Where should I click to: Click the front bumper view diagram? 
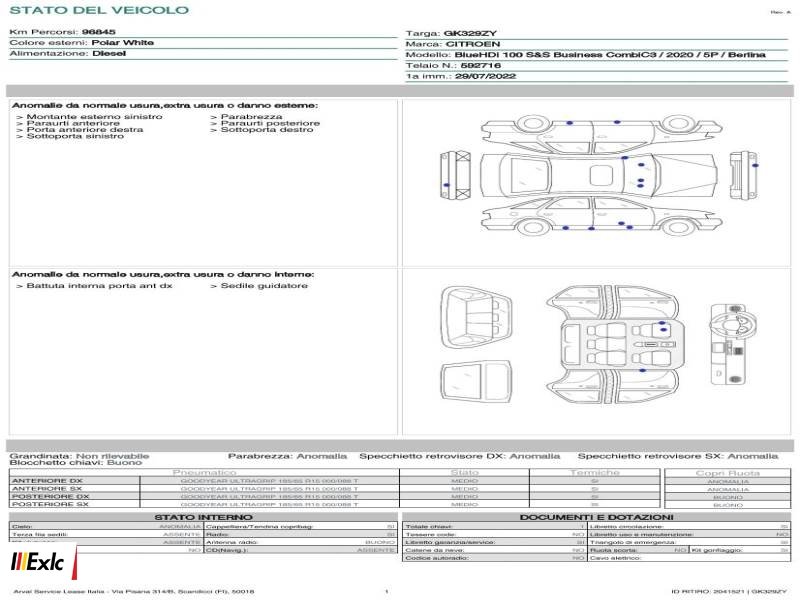point(456,175)
